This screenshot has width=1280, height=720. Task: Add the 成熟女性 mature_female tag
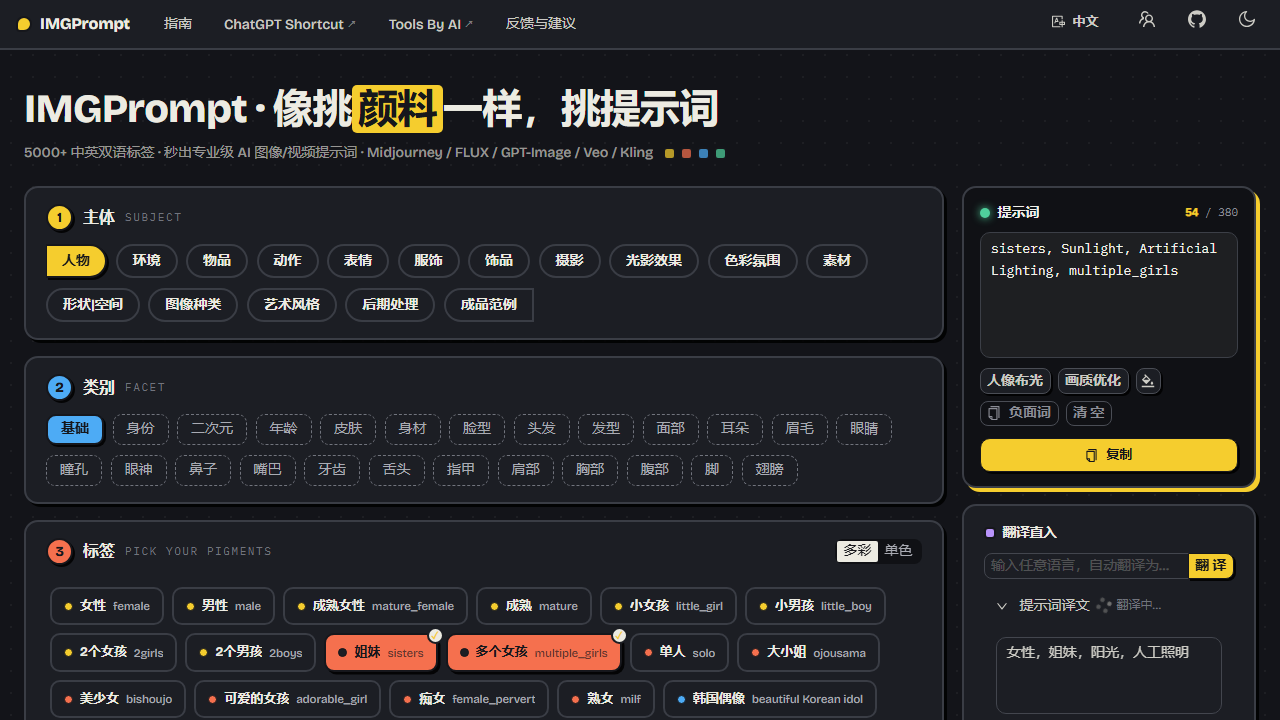tap(376, 606)
